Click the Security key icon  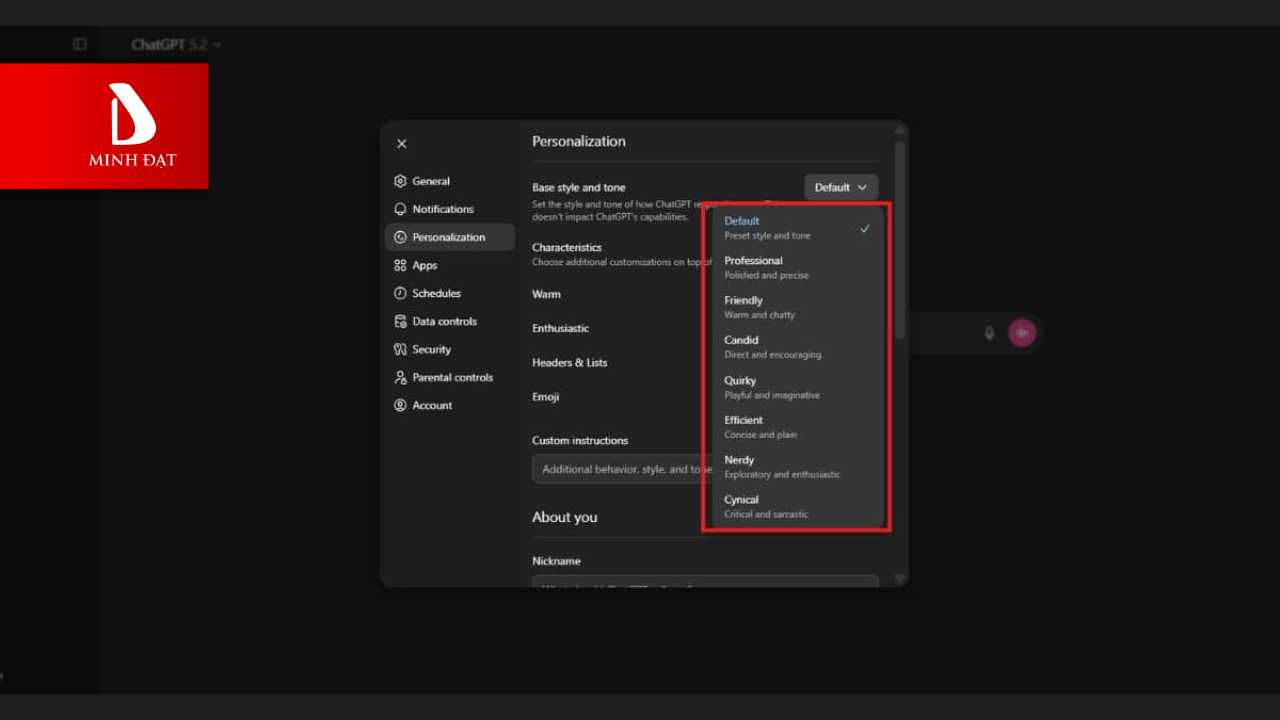tap(400, 349)
